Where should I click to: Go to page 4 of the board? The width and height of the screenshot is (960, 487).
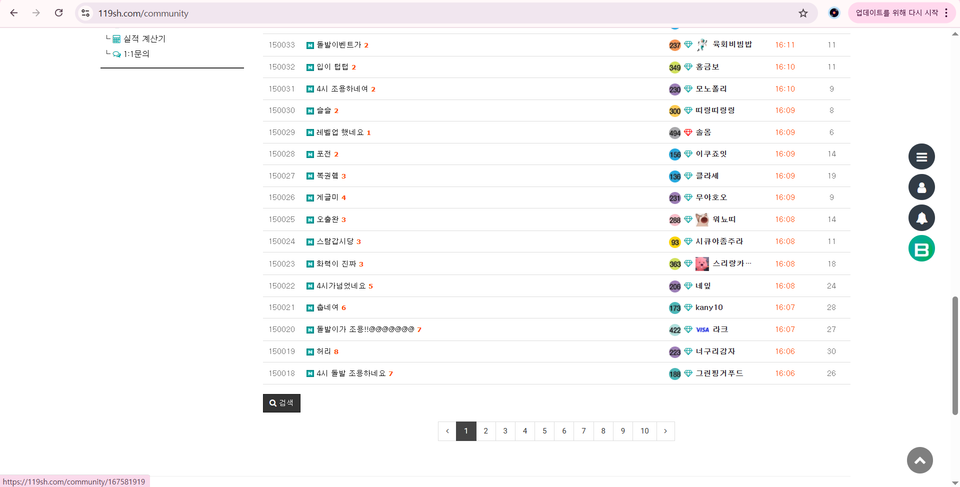(x=525, y=431)
